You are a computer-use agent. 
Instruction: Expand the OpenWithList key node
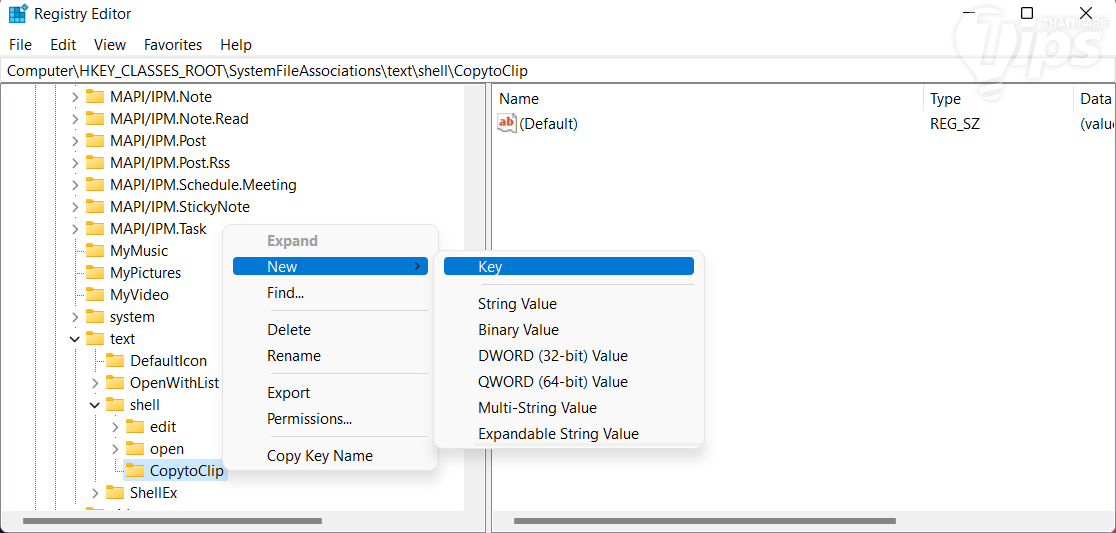[95, 383]
